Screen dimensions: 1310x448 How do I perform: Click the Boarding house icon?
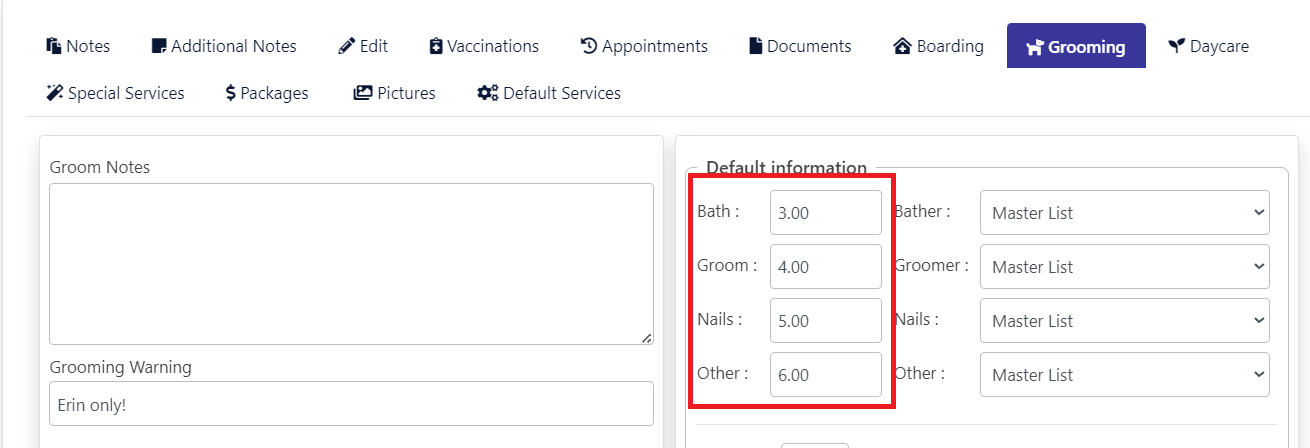coord(903,46)
